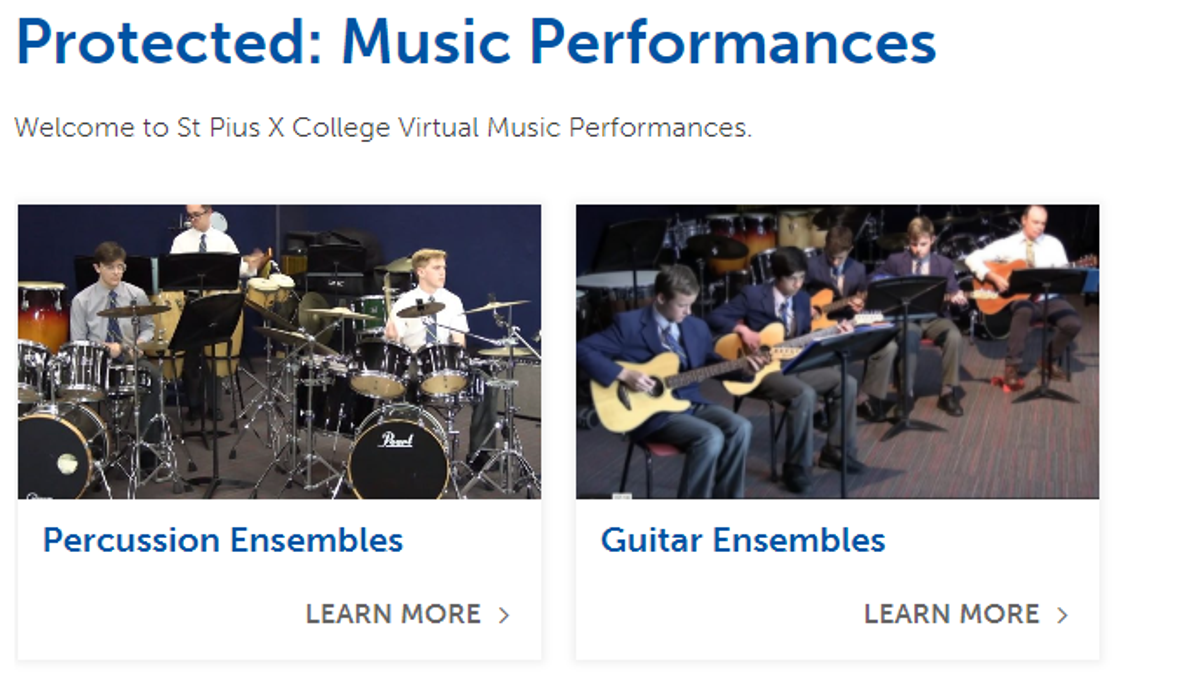The image size is (1200, 687).
Task: Click the front guitarist in the blue blazer
Action: click(665, 380)
